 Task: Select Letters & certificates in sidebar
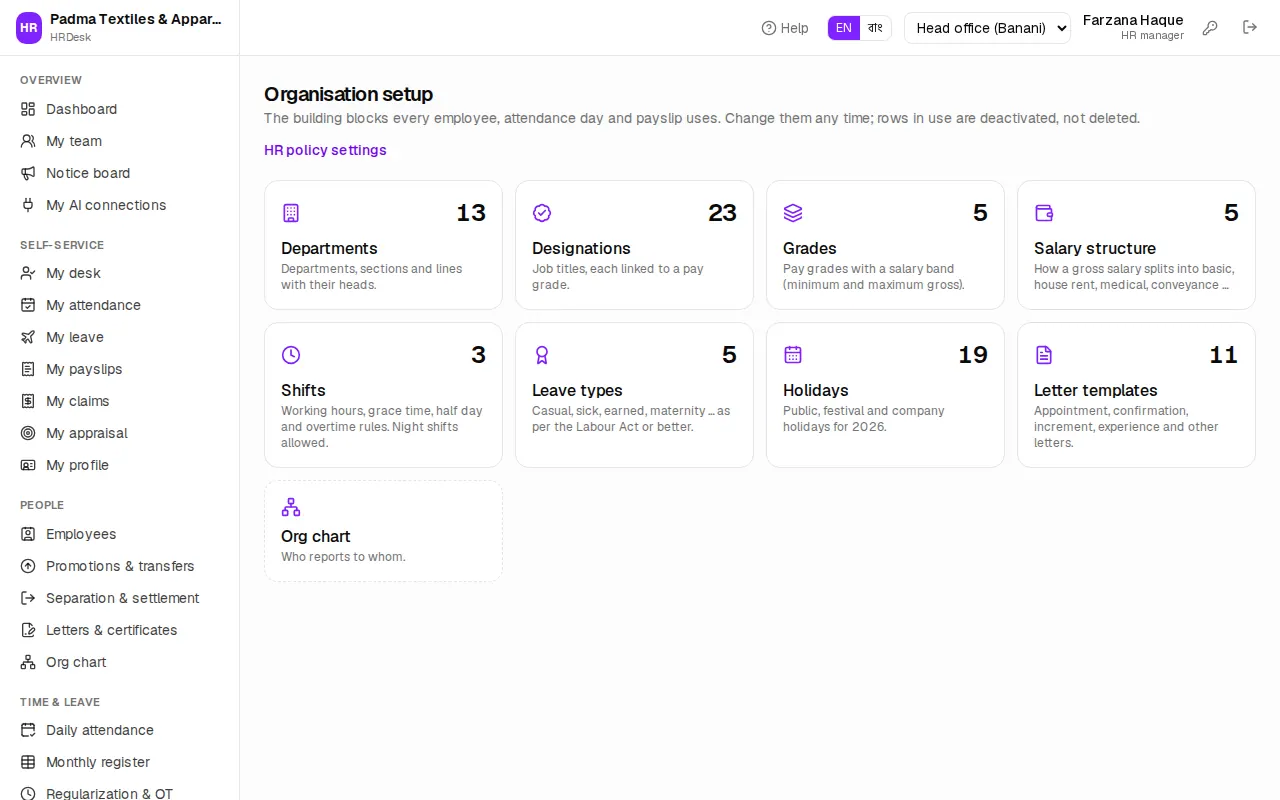click(x=120, y=630)
